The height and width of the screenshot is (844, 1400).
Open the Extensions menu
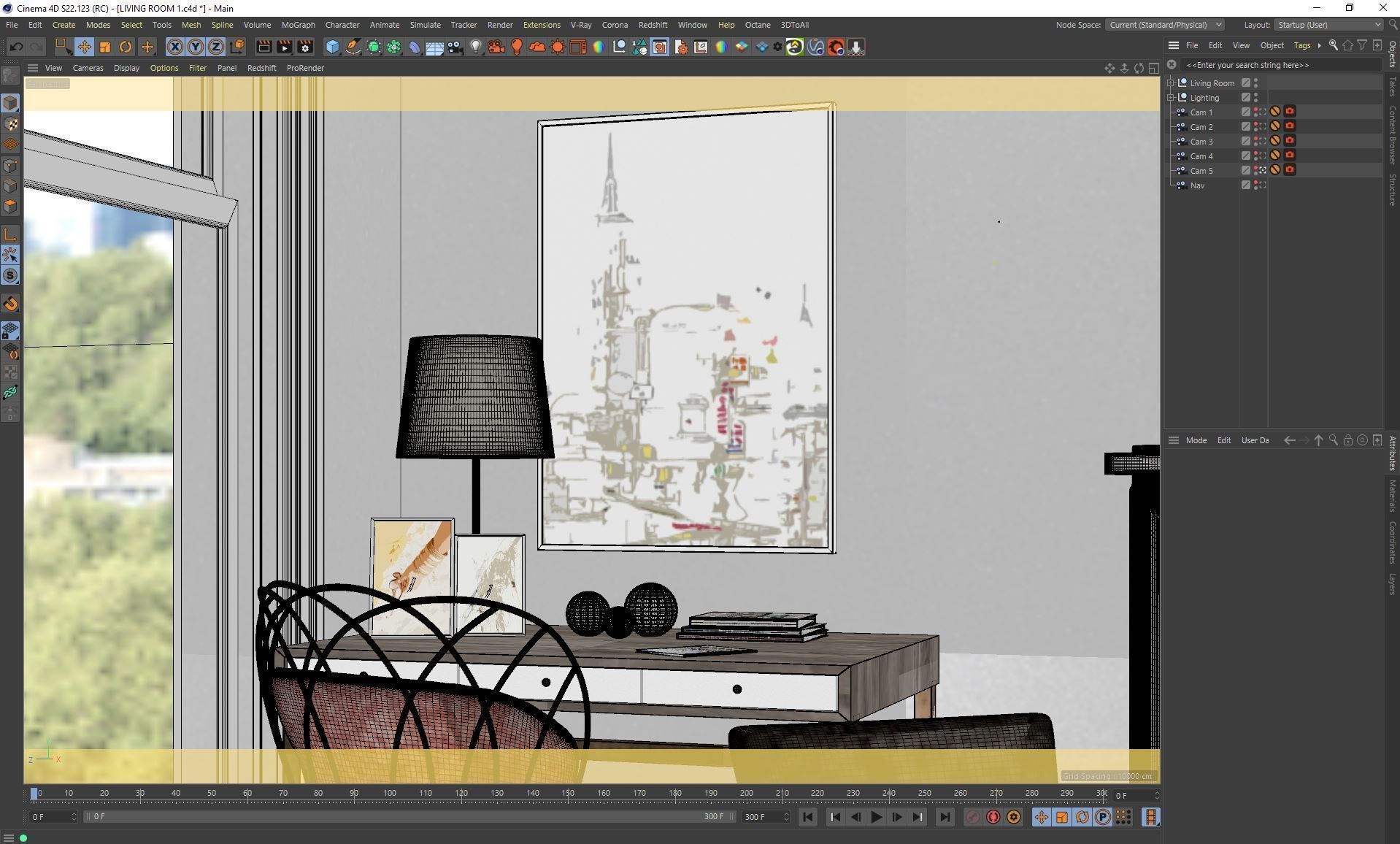pos(542,25)
